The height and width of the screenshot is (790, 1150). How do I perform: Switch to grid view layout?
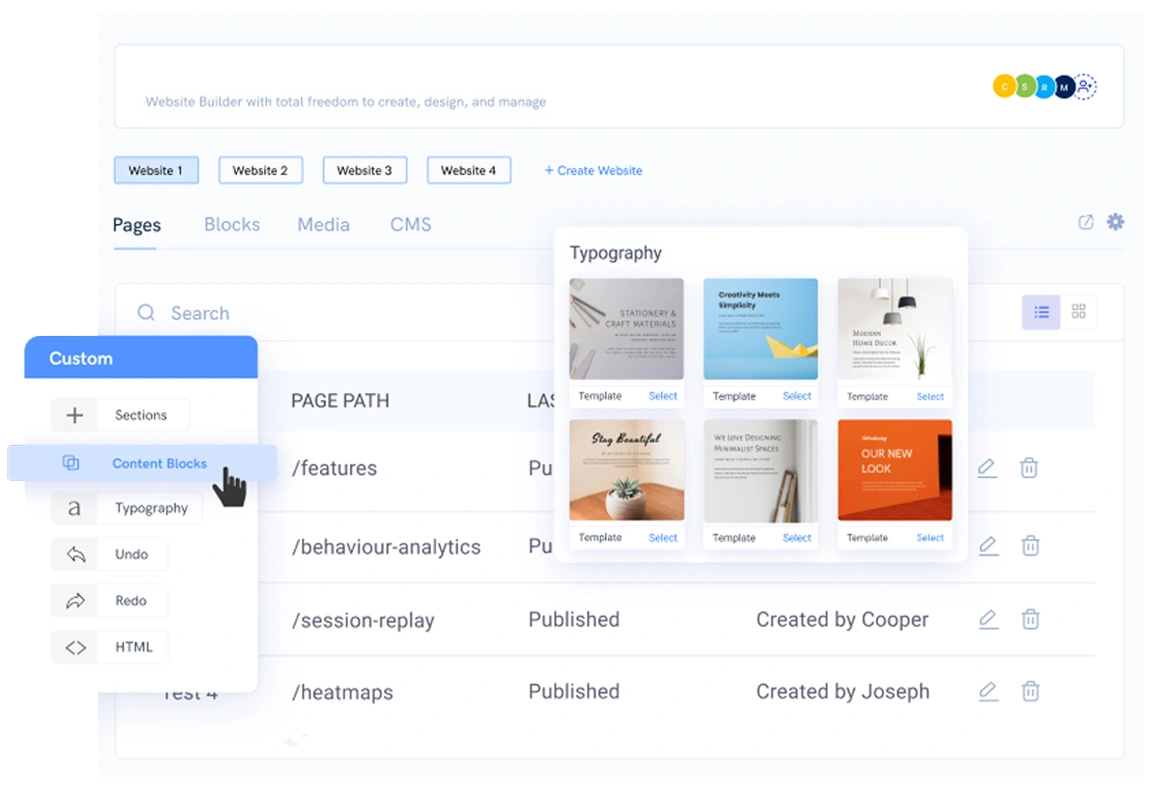pyautogui.click(x=1078, y=312)
